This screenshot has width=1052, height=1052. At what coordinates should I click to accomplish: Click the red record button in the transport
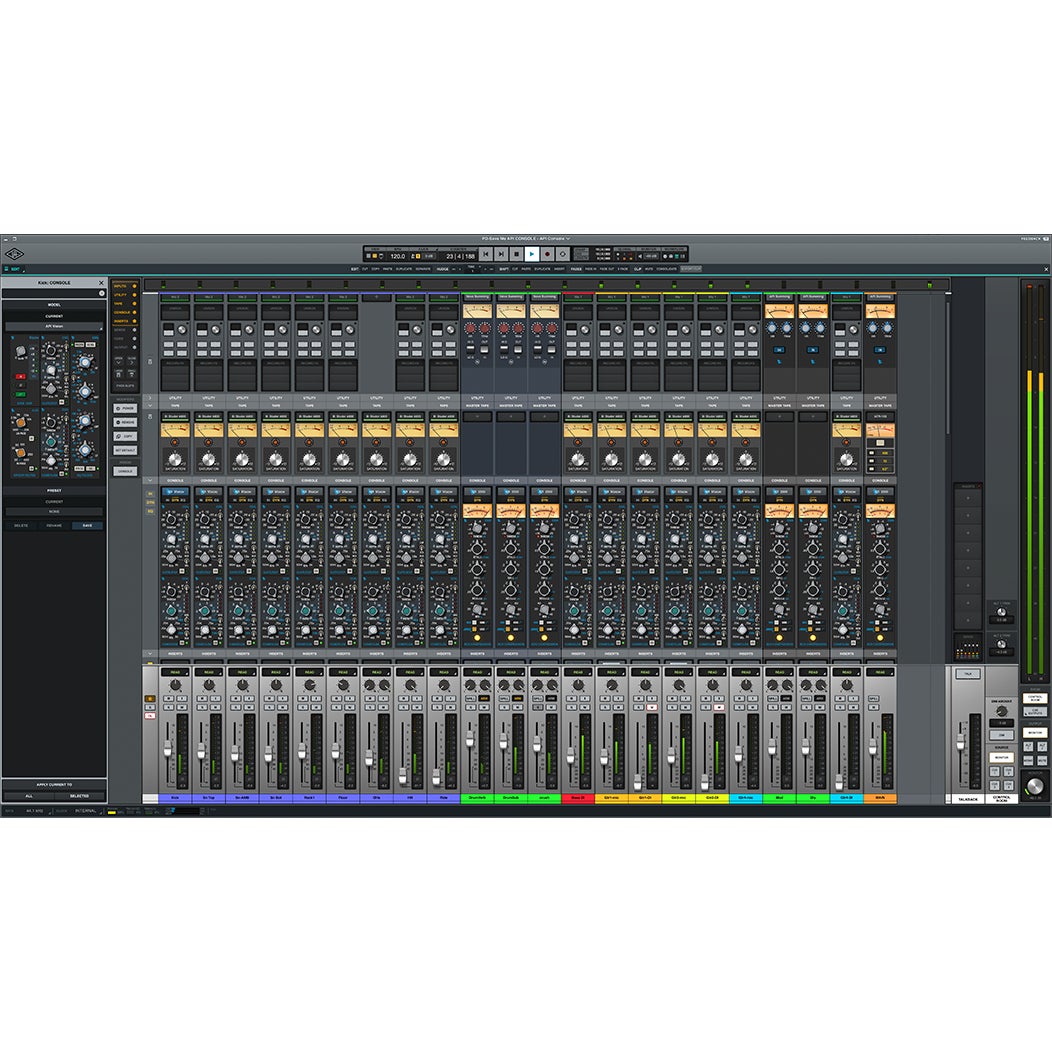(x=547, y=254)
